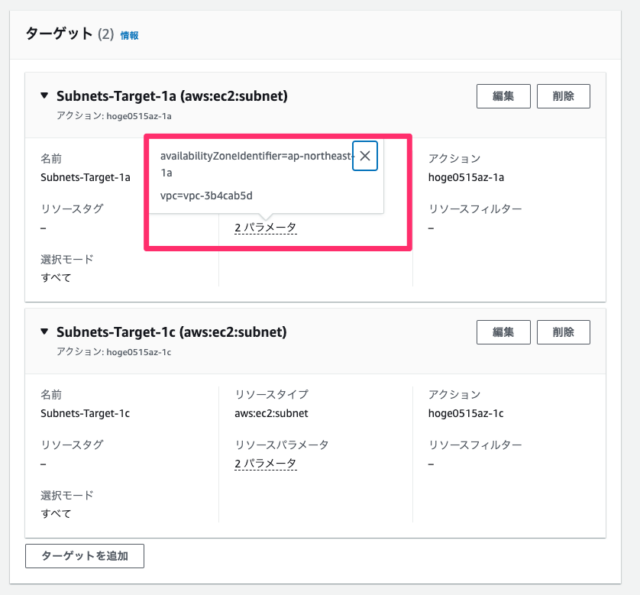Viewport: 640px width, 595px height.
Task: Close the resource parameters popover
Action: [x=365, y=155]
